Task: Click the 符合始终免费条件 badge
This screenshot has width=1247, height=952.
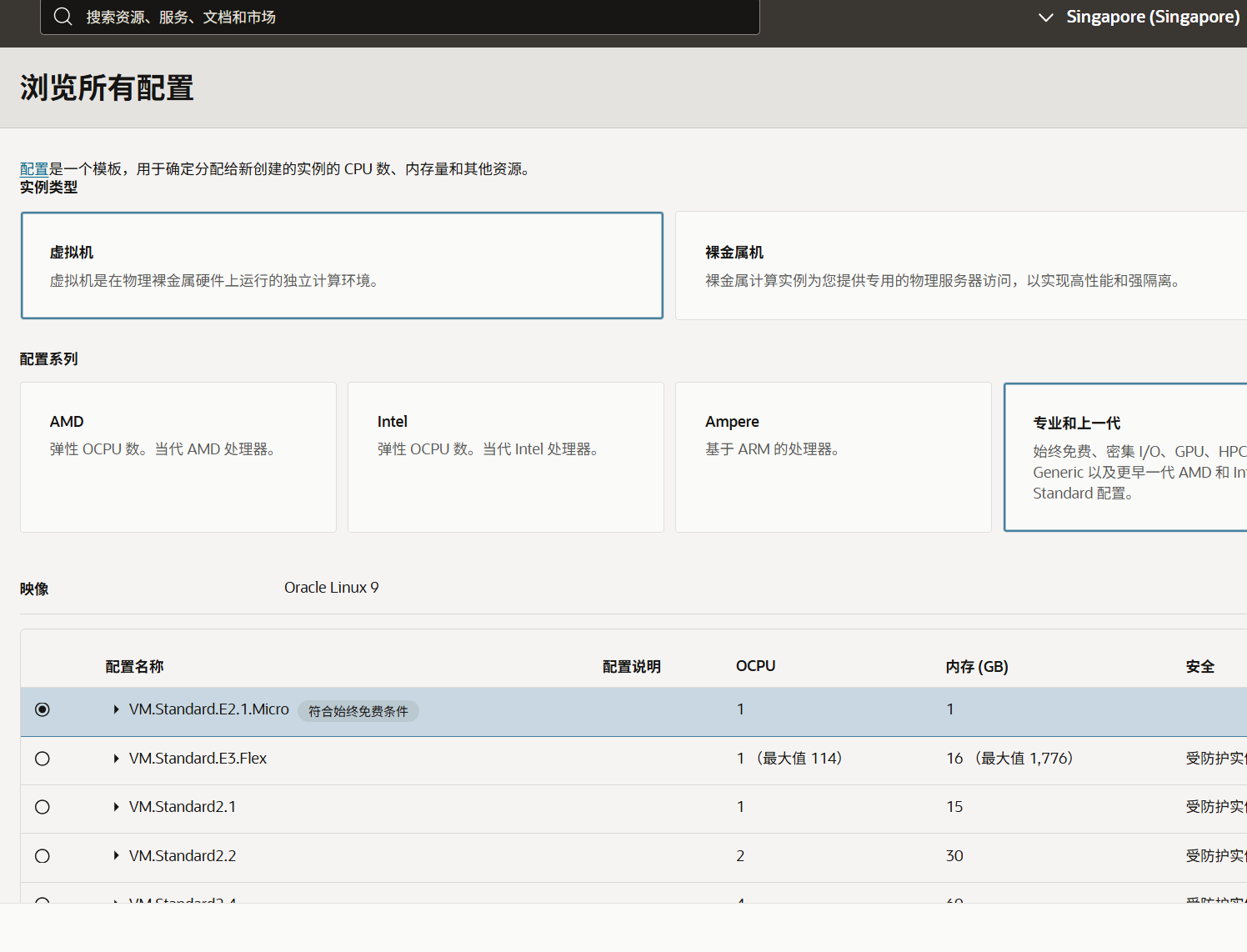Action: (358, 711)
